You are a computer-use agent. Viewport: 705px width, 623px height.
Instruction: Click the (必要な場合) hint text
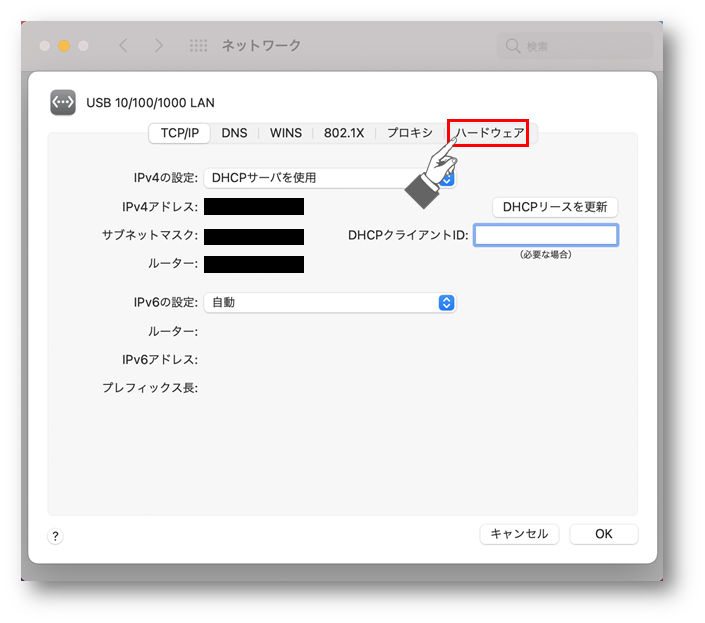[x=545, y=254]
